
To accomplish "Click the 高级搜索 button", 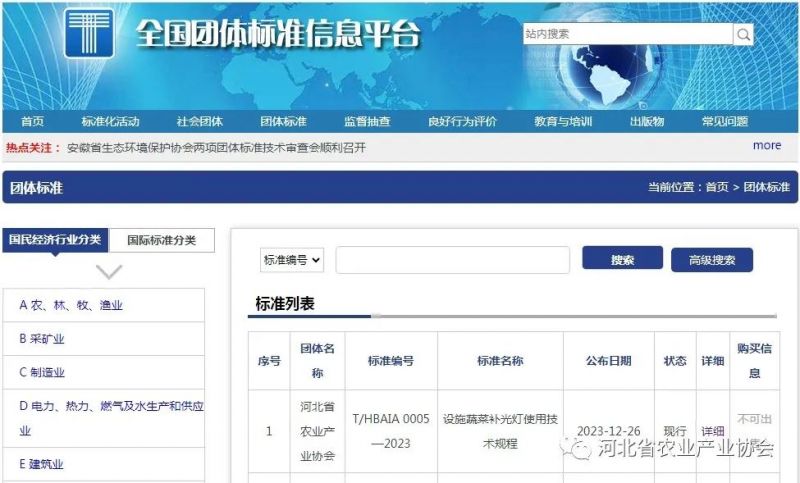I will (712, 260).
